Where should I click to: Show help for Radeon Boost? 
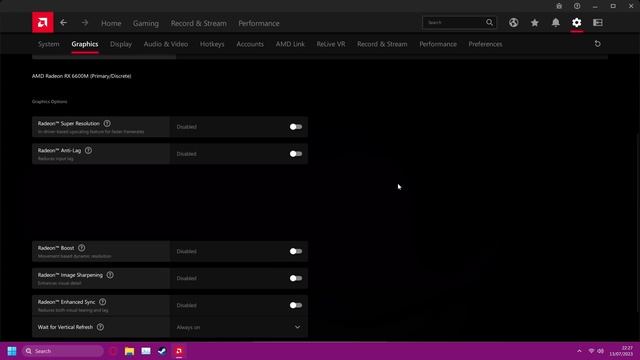[x=82, y=248]
